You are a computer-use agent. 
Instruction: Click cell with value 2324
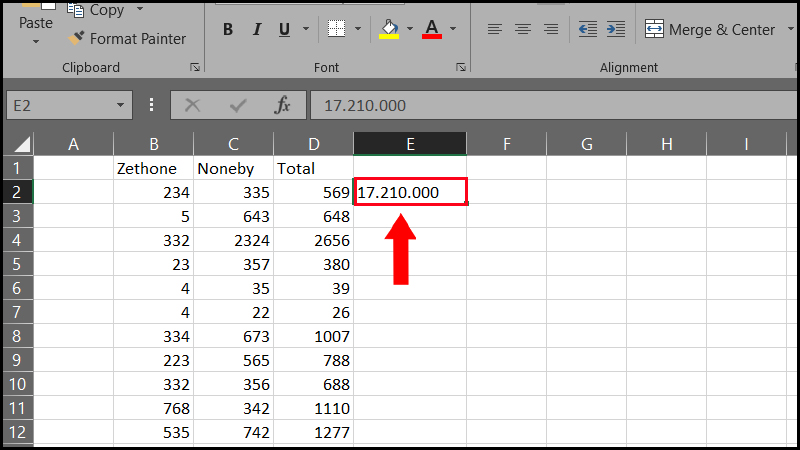[x=234, y=240]
